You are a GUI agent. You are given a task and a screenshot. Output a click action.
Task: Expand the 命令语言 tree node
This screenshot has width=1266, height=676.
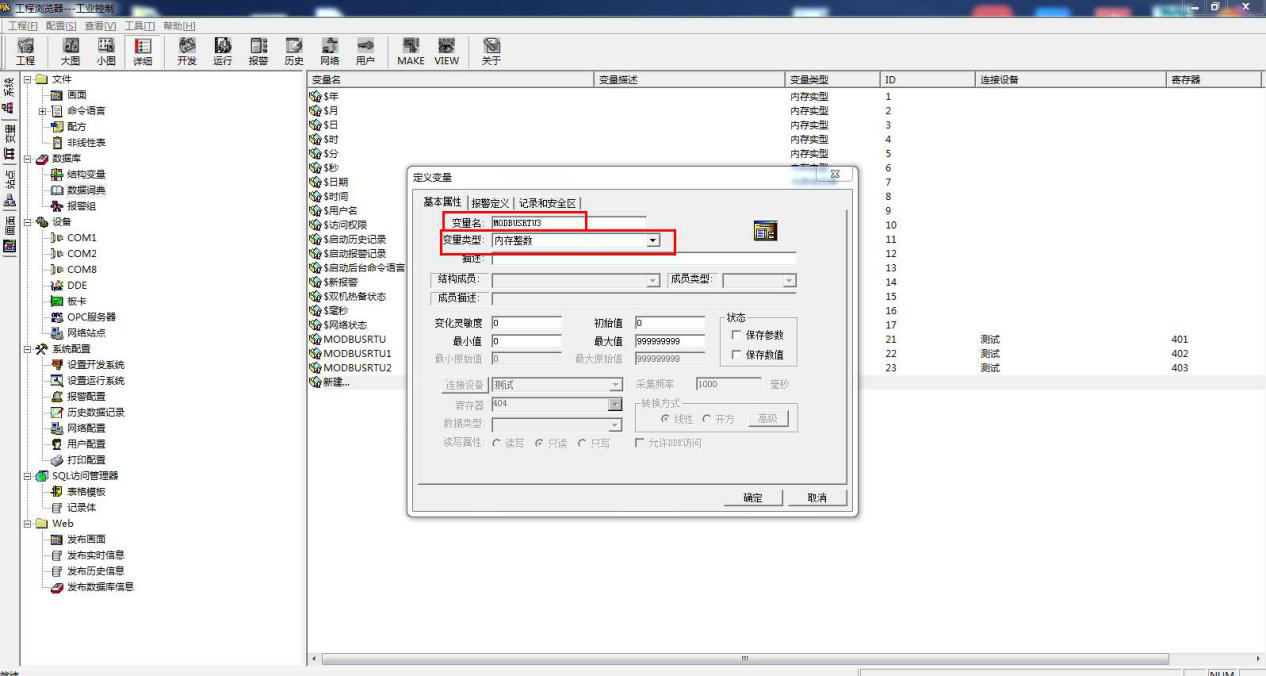[x=43, y=111]
